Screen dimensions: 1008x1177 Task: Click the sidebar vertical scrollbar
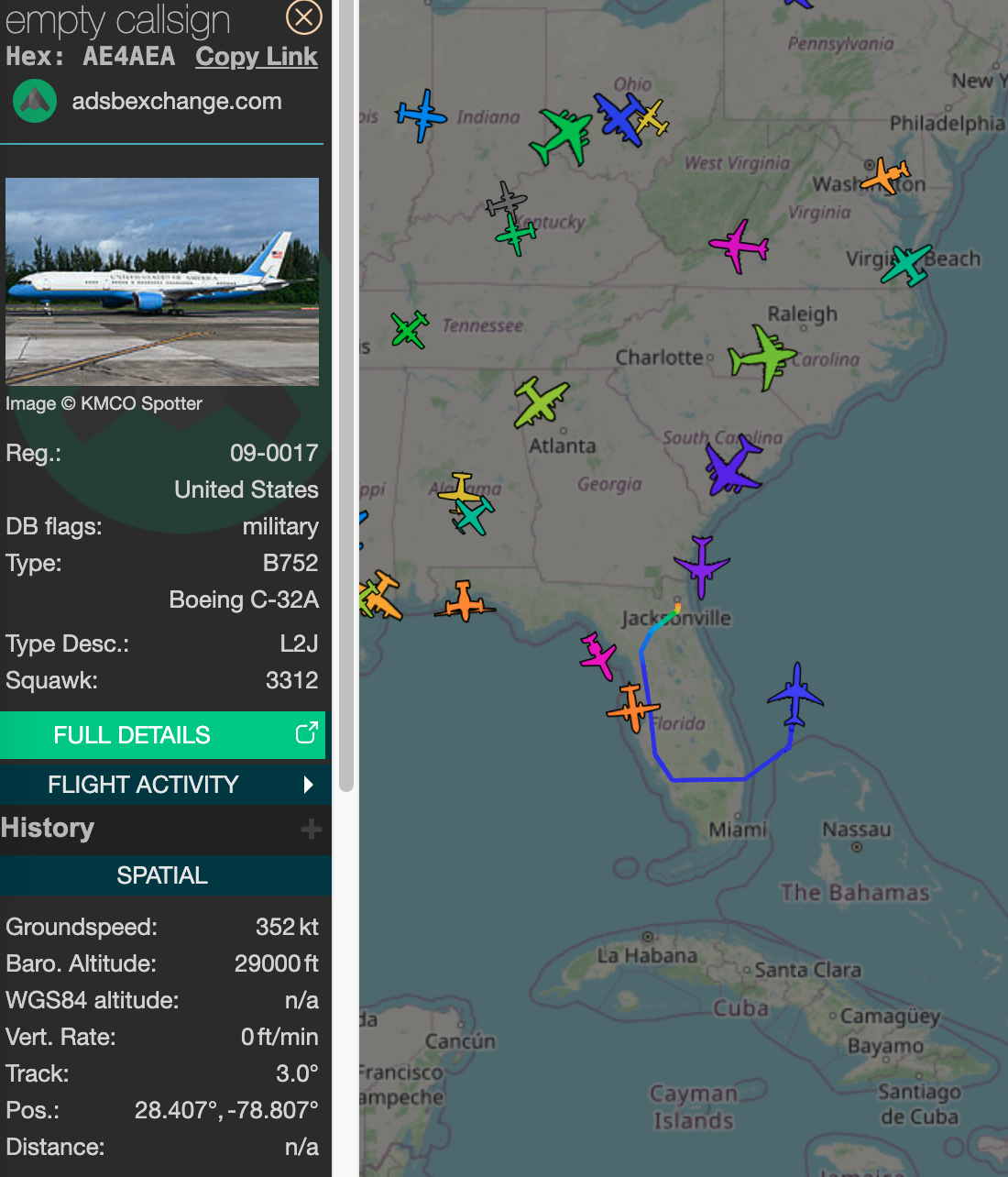(346, 394)
